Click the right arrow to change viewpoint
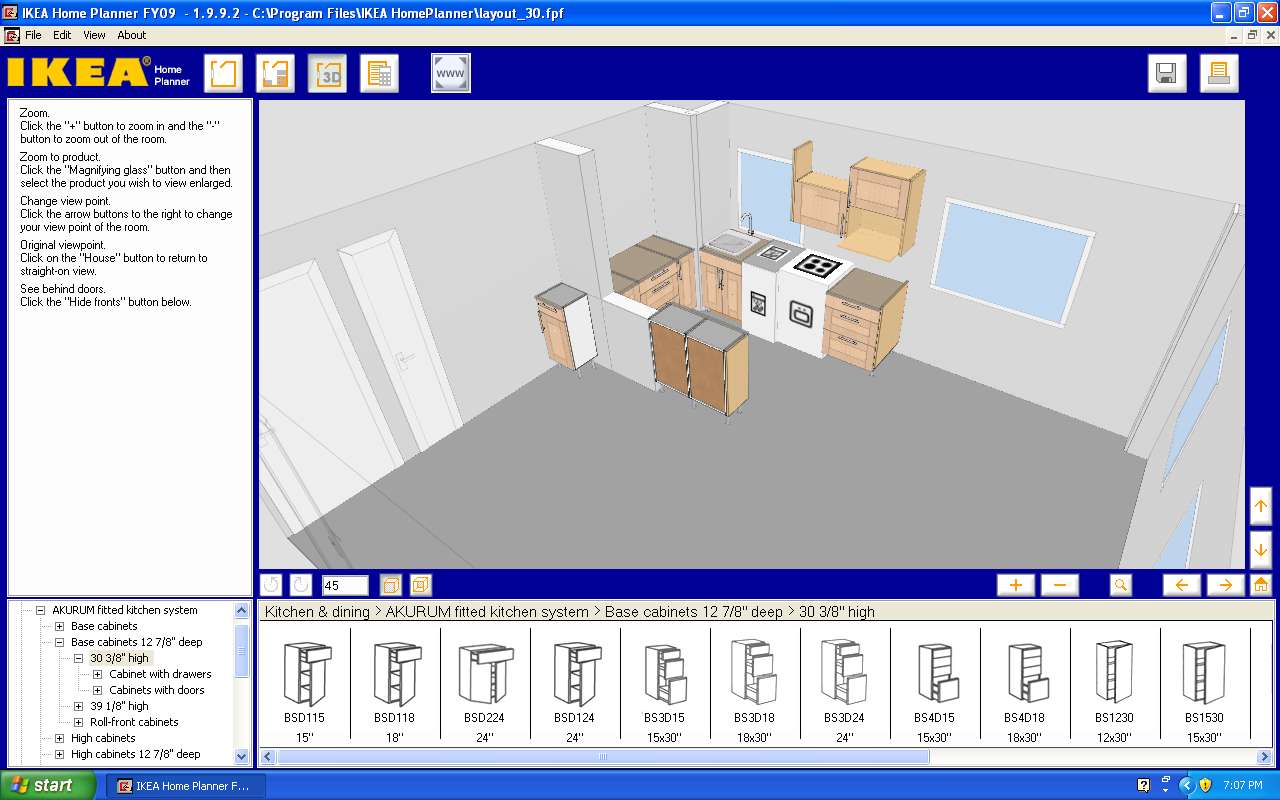1280x800 pixels. tap(1225, 584)
